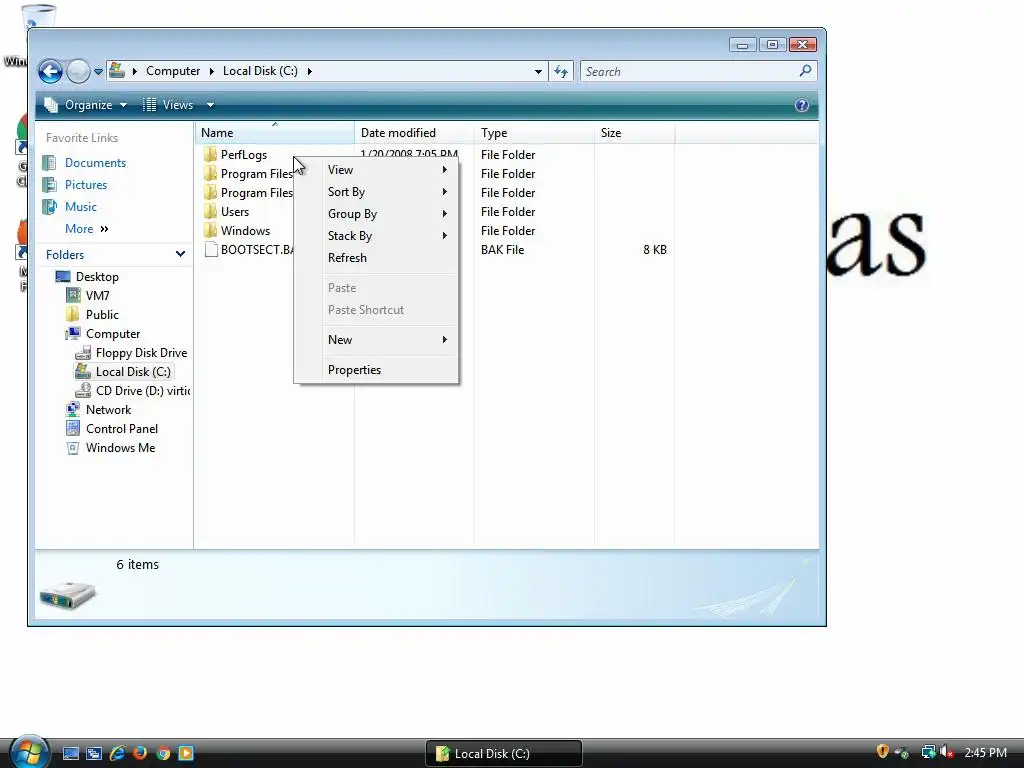Launch Chrome from quick launch
The height and width of the screenshot is (768, 1024).
click(x=163, y=753)
